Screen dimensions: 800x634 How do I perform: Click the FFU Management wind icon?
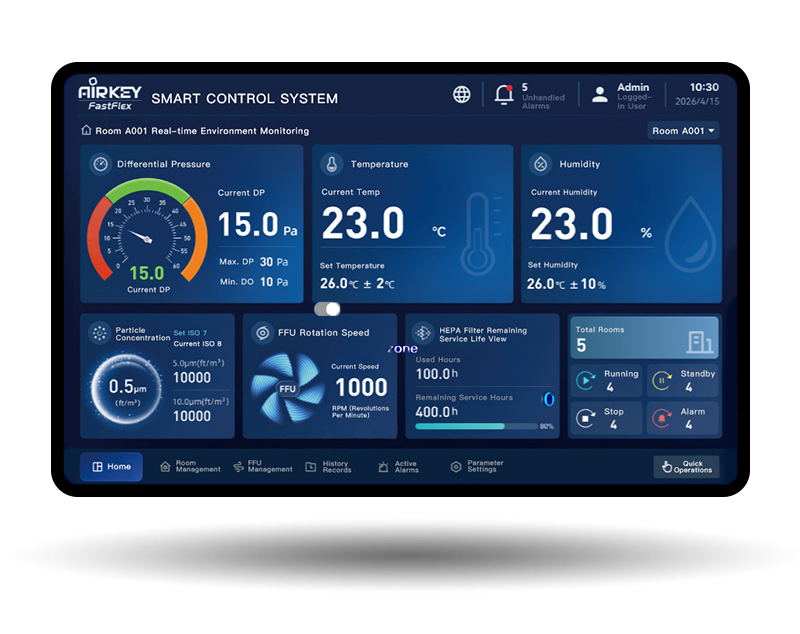pos(238,467)
